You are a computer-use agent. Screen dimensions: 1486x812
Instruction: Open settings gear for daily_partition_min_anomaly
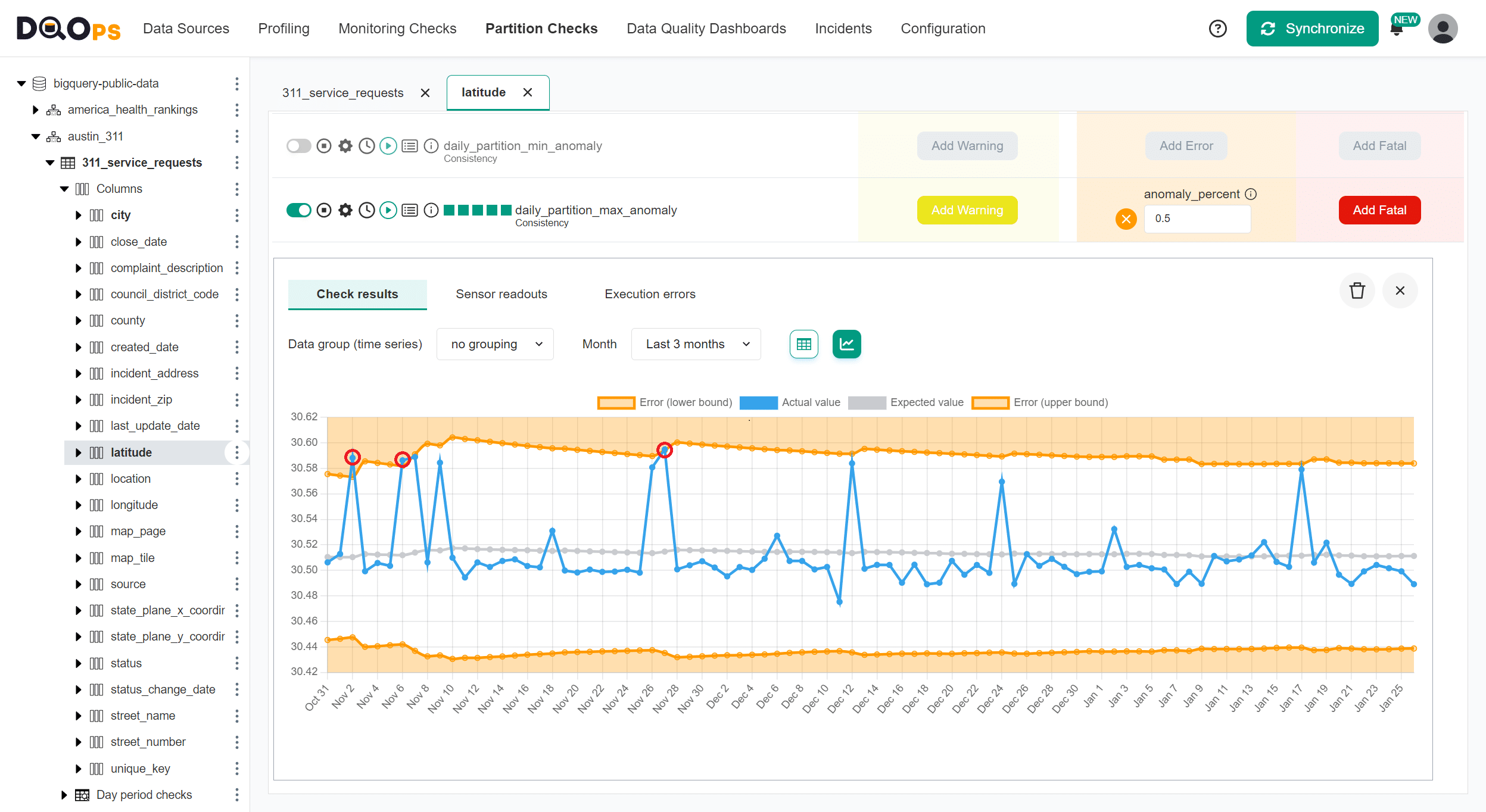(x=345, y=146)
